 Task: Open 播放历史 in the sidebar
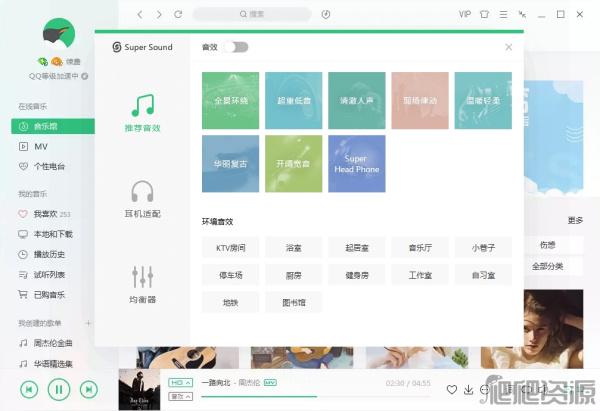pyautogui.click(x=42, y=254)
